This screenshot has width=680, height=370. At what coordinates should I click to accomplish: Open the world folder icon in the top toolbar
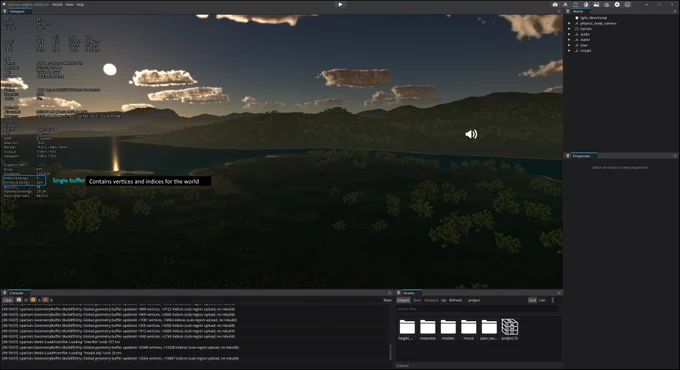575,4
